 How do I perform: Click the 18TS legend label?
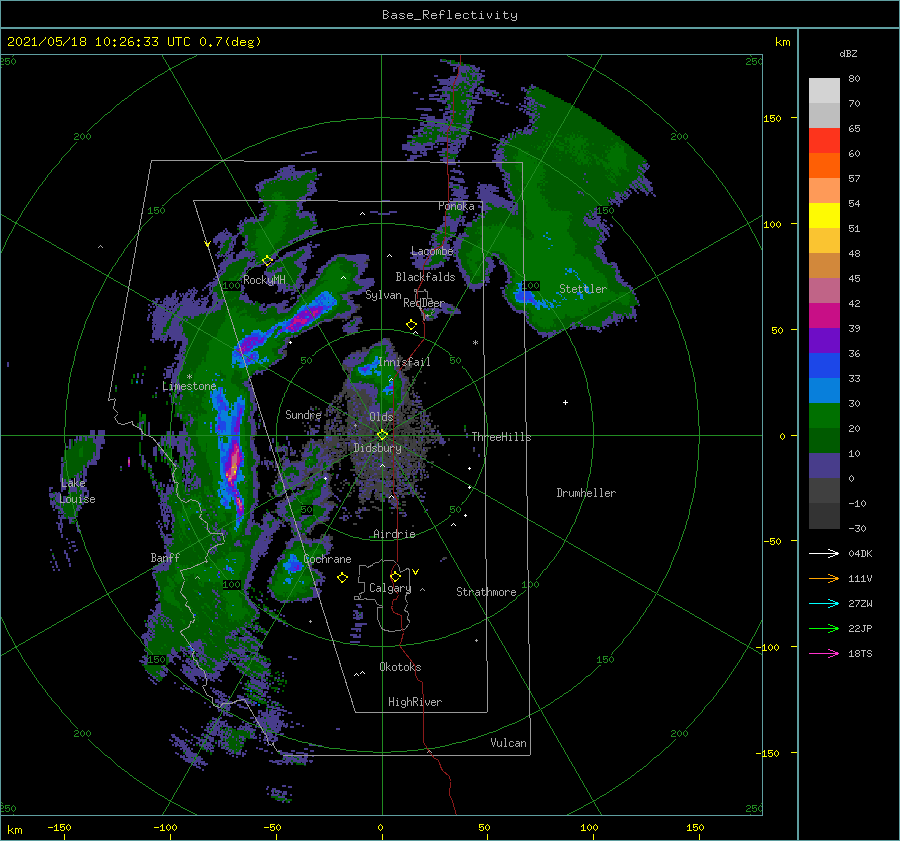coord(860,653)
